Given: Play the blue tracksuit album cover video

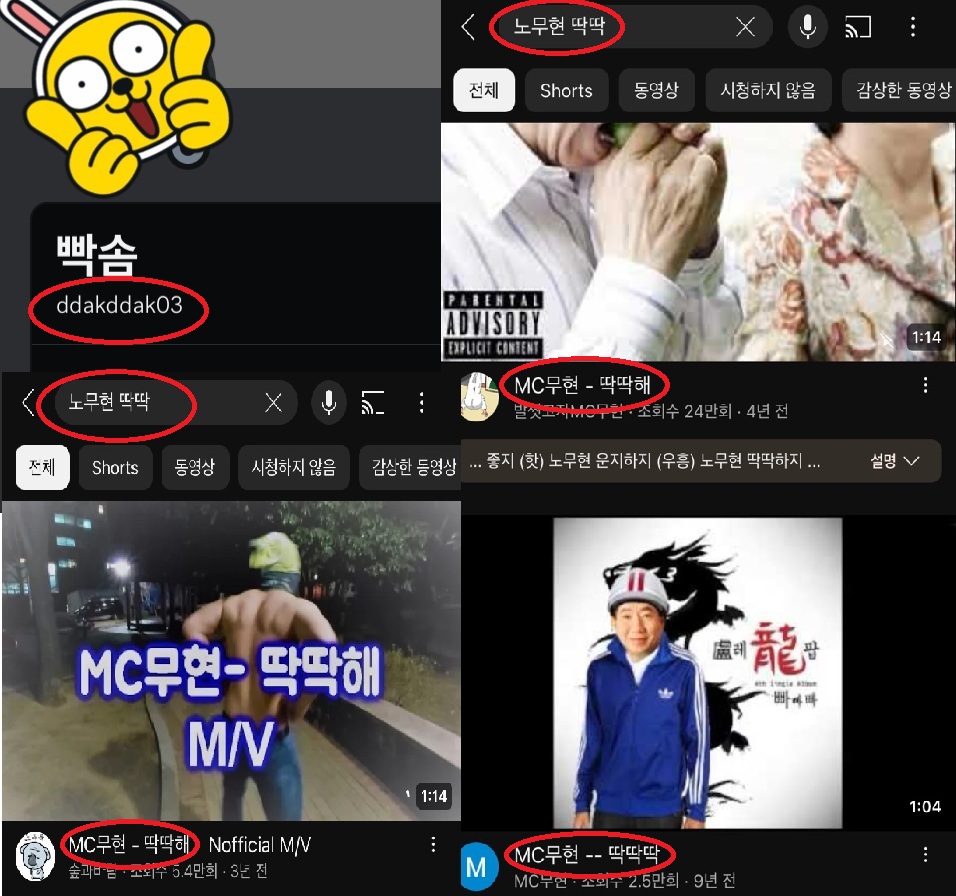Looking at the screenshot, I should click(698, 670).
